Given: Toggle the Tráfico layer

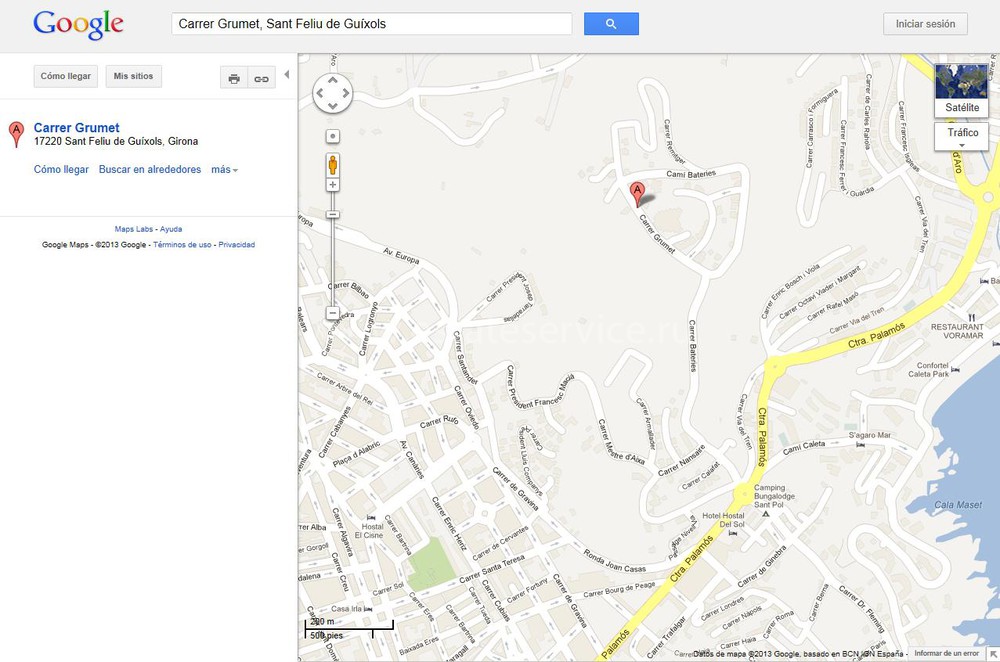Looking at the screenshot, I should 962,136.
